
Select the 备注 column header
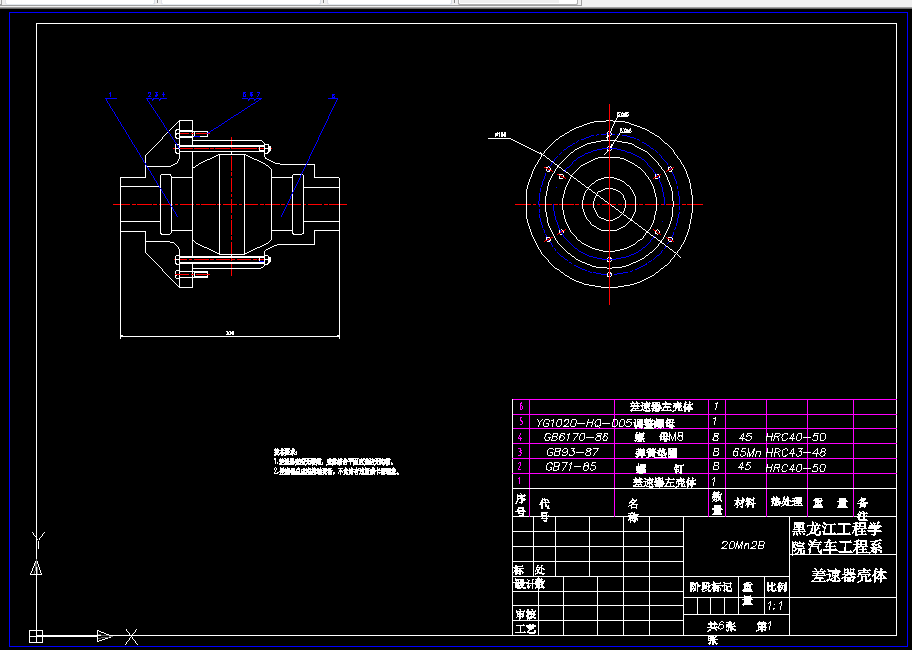(862, 509)
